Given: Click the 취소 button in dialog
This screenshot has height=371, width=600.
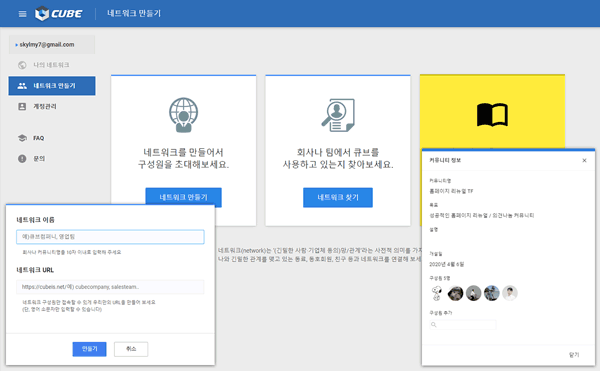Looking at the screenshot, I should [x=131, y=349].
